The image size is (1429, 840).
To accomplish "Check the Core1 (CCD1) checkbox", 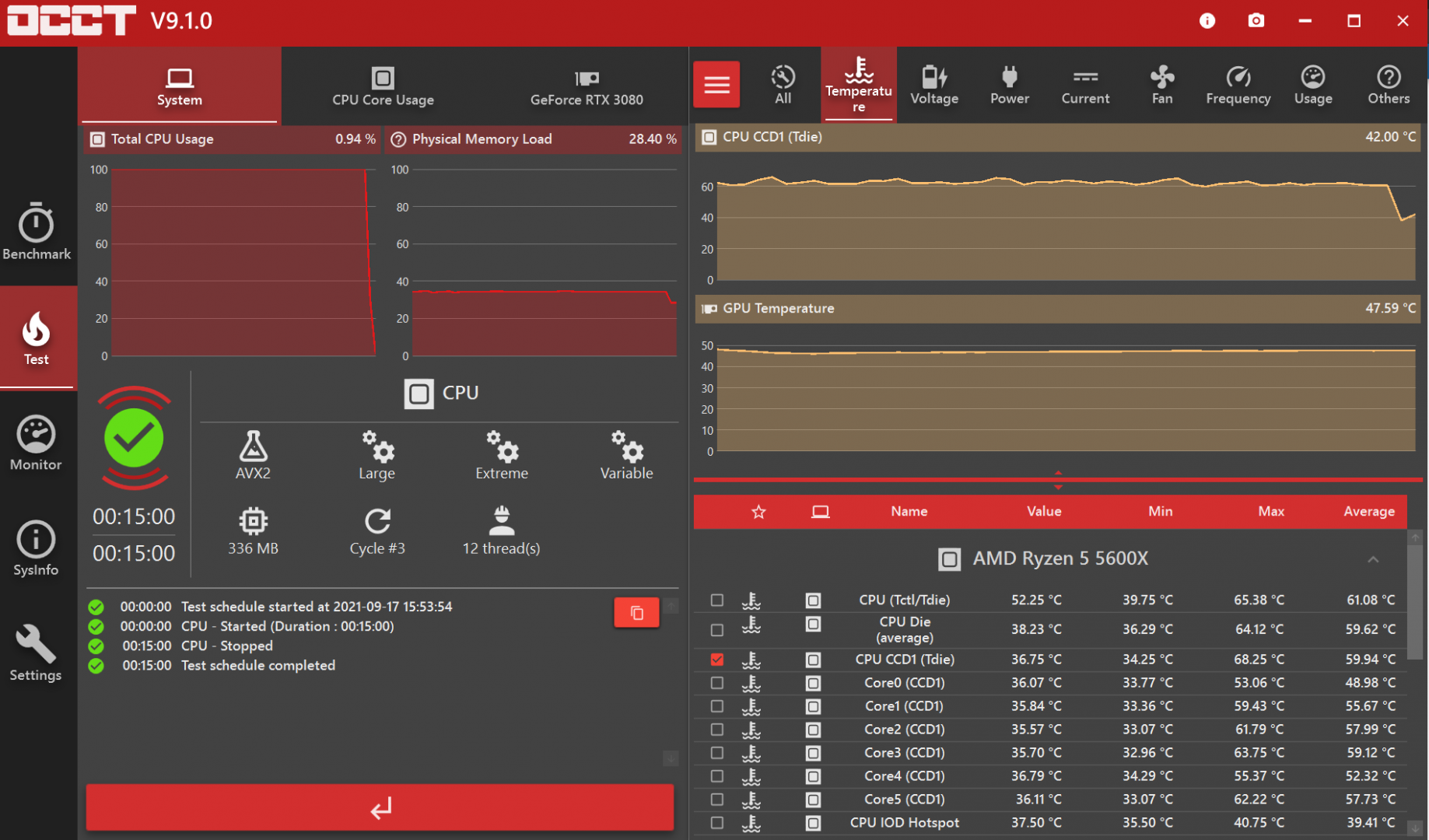I will coord(717,706).
